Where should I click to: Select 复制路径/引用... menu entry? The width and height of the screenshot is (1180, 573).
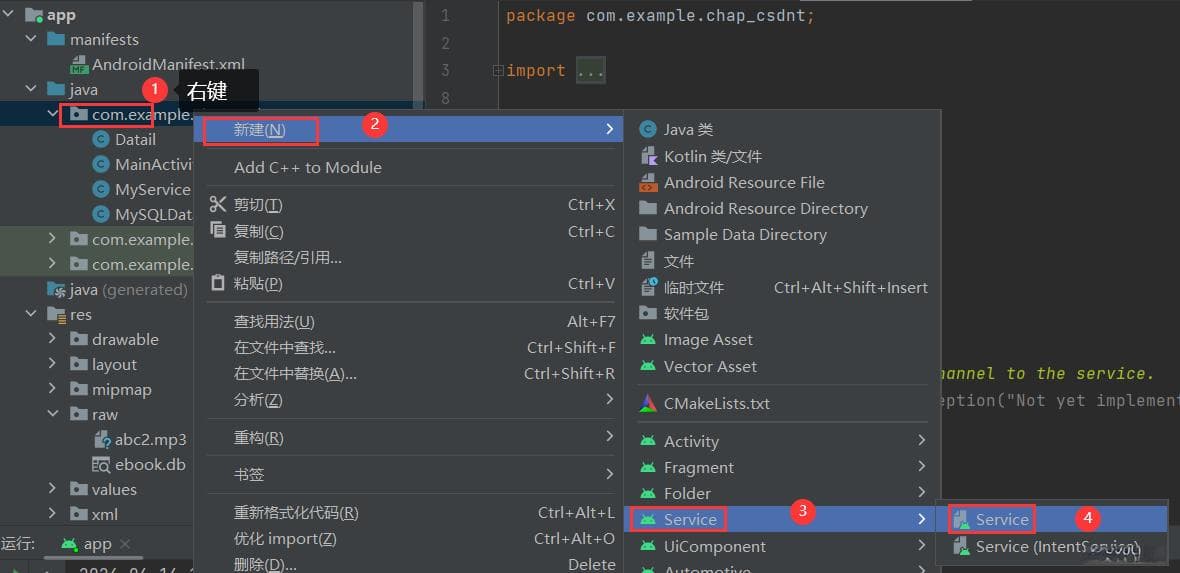(409, 258)
